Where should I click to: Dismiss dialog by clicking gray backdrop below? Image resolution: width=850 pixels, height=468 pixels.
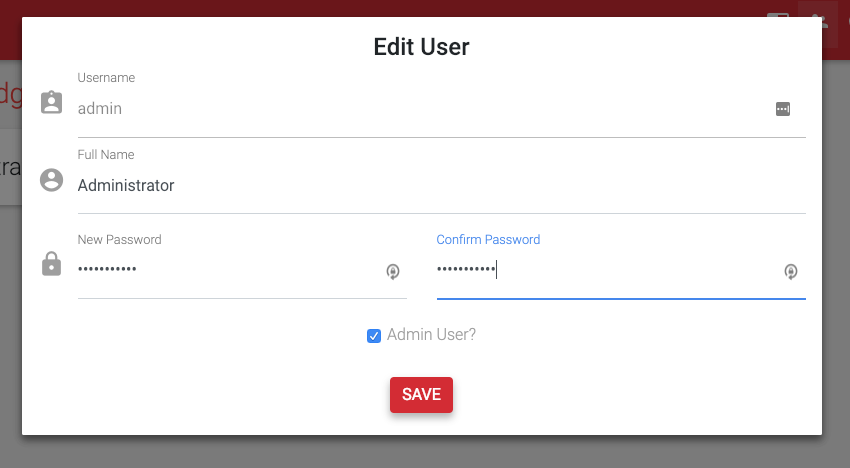coord(422,452)
